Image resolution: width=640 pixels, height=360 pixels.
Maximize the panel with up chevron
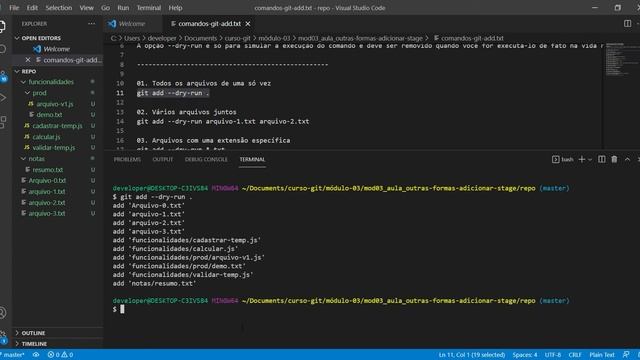627,159
